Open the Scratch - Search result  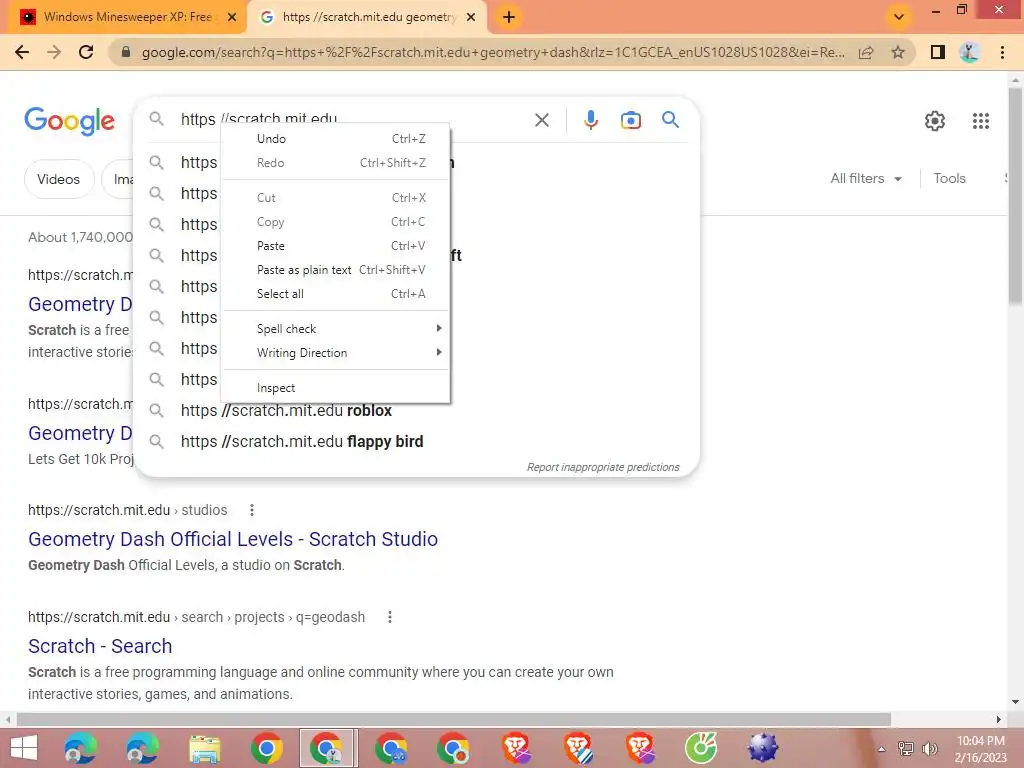[x=100, y=647]
